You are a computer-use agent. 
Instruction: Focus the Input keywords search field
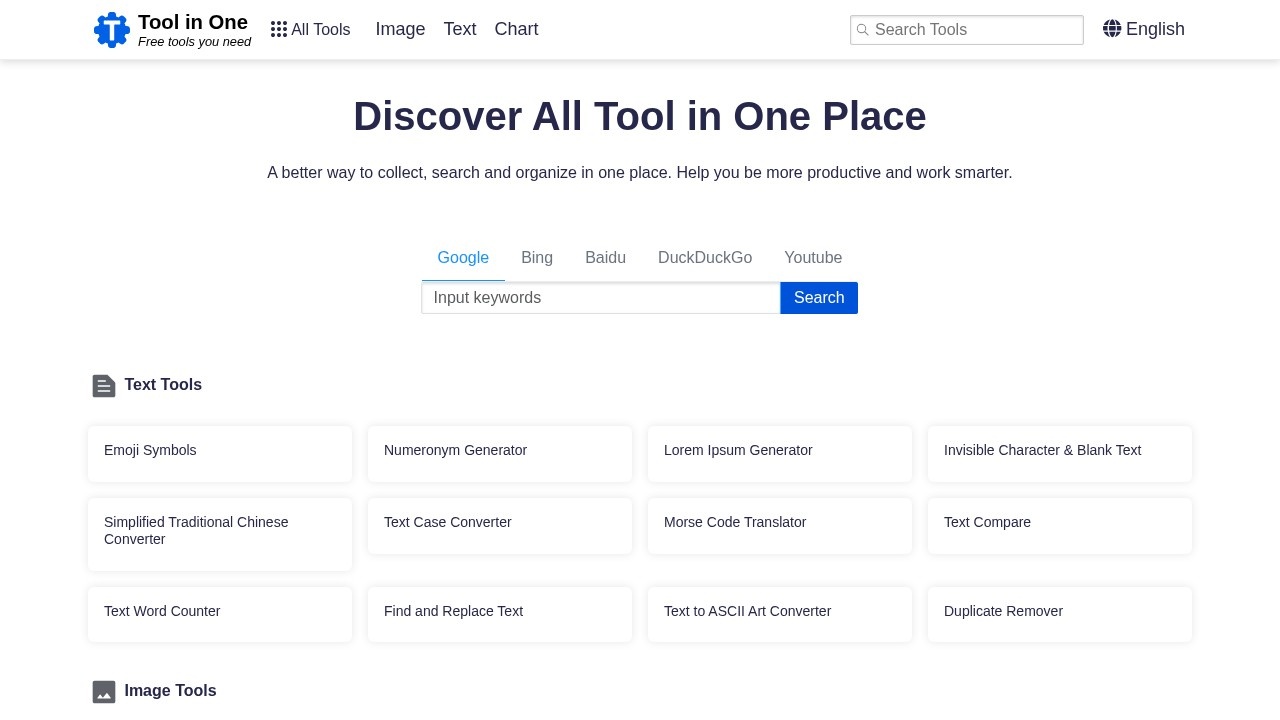tap(600, 298)
